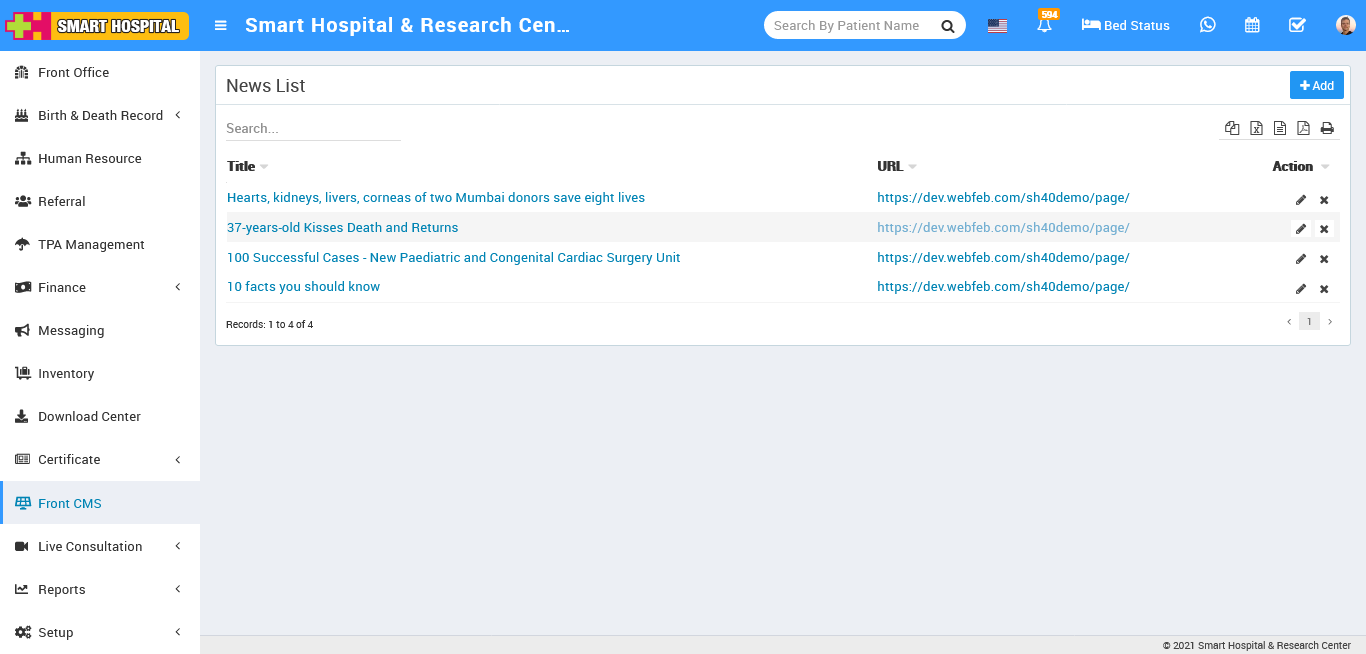Screen dimensions: 1366x654
Task: Edit the '10 facts you should know' news
Action: click(1300, 289)
